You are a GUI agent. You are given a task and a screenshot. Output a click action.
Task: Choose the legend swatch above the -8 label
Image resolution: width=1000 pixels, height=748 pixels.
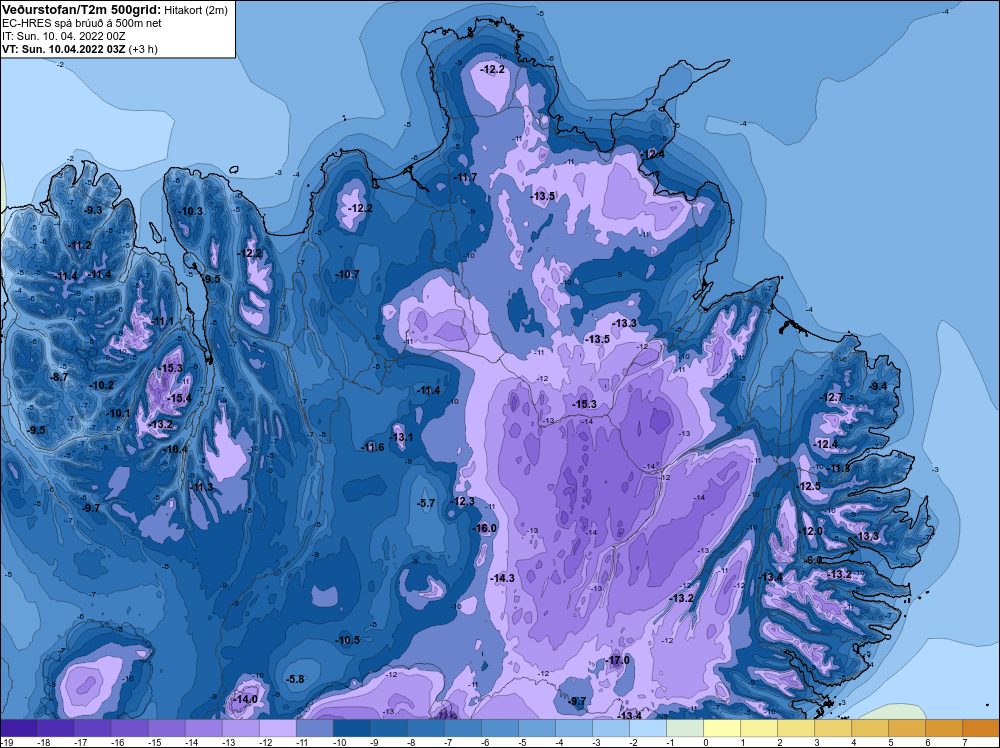click(x=425, y=728)
